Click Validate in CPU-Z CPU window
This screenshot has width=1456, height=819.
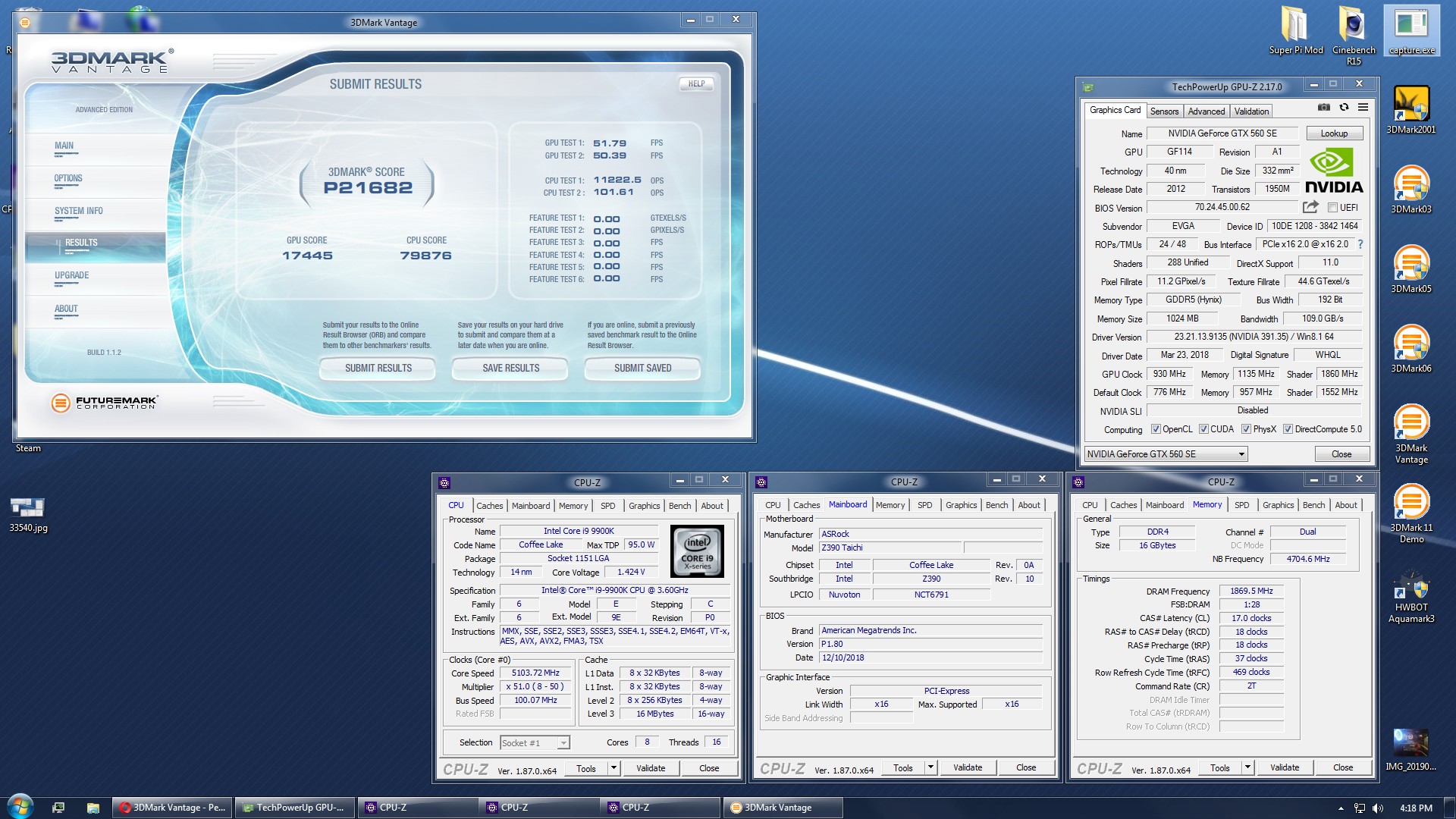click(x=650, y=768)
